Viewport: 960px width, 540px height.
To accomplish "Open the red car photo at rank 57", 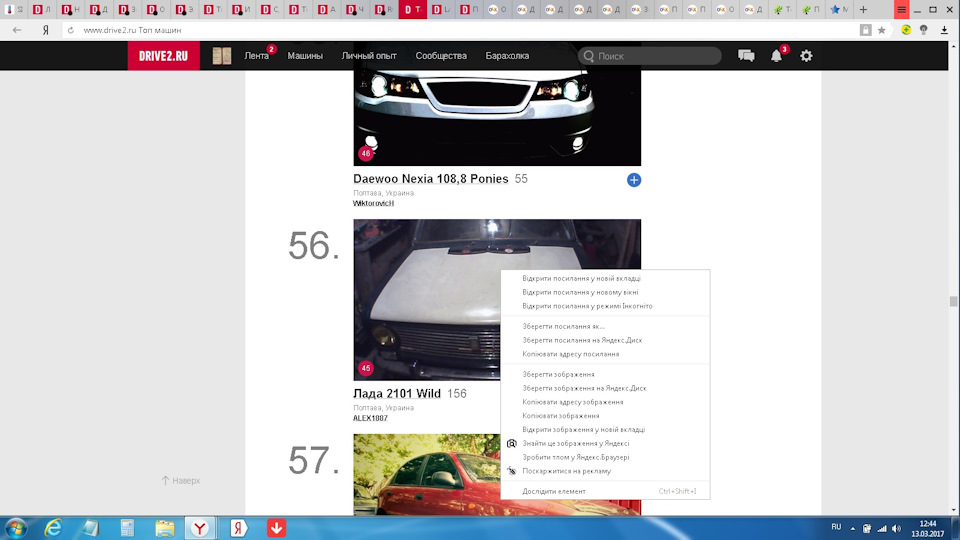I will click(x=427, y=474).
